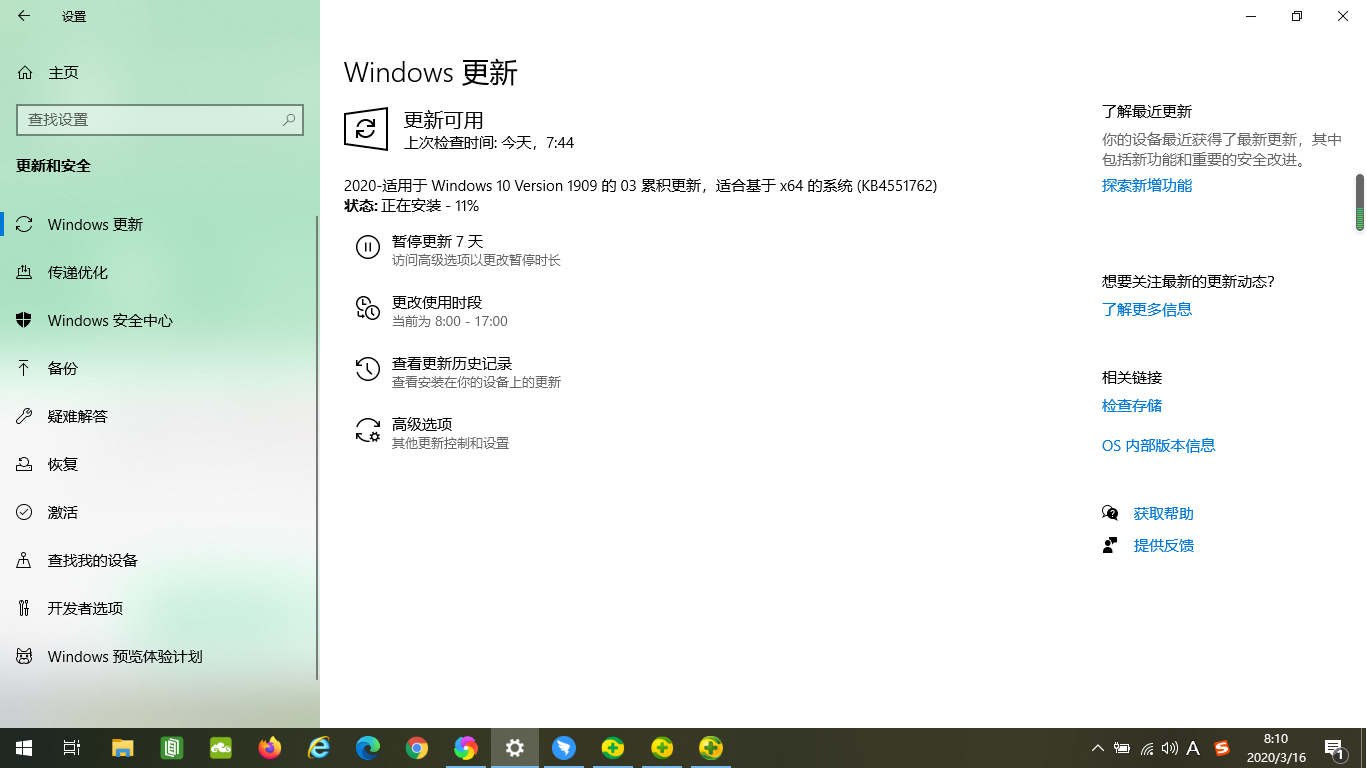Launch Internet Explorer from the taskbar

(x=319, y=748)
